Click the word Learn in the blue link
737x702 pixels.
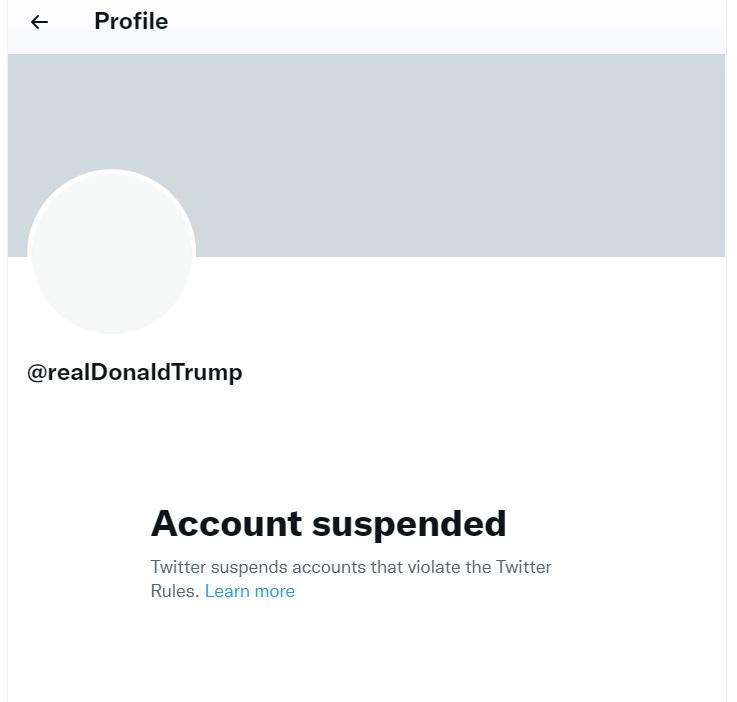pos(227,591)
